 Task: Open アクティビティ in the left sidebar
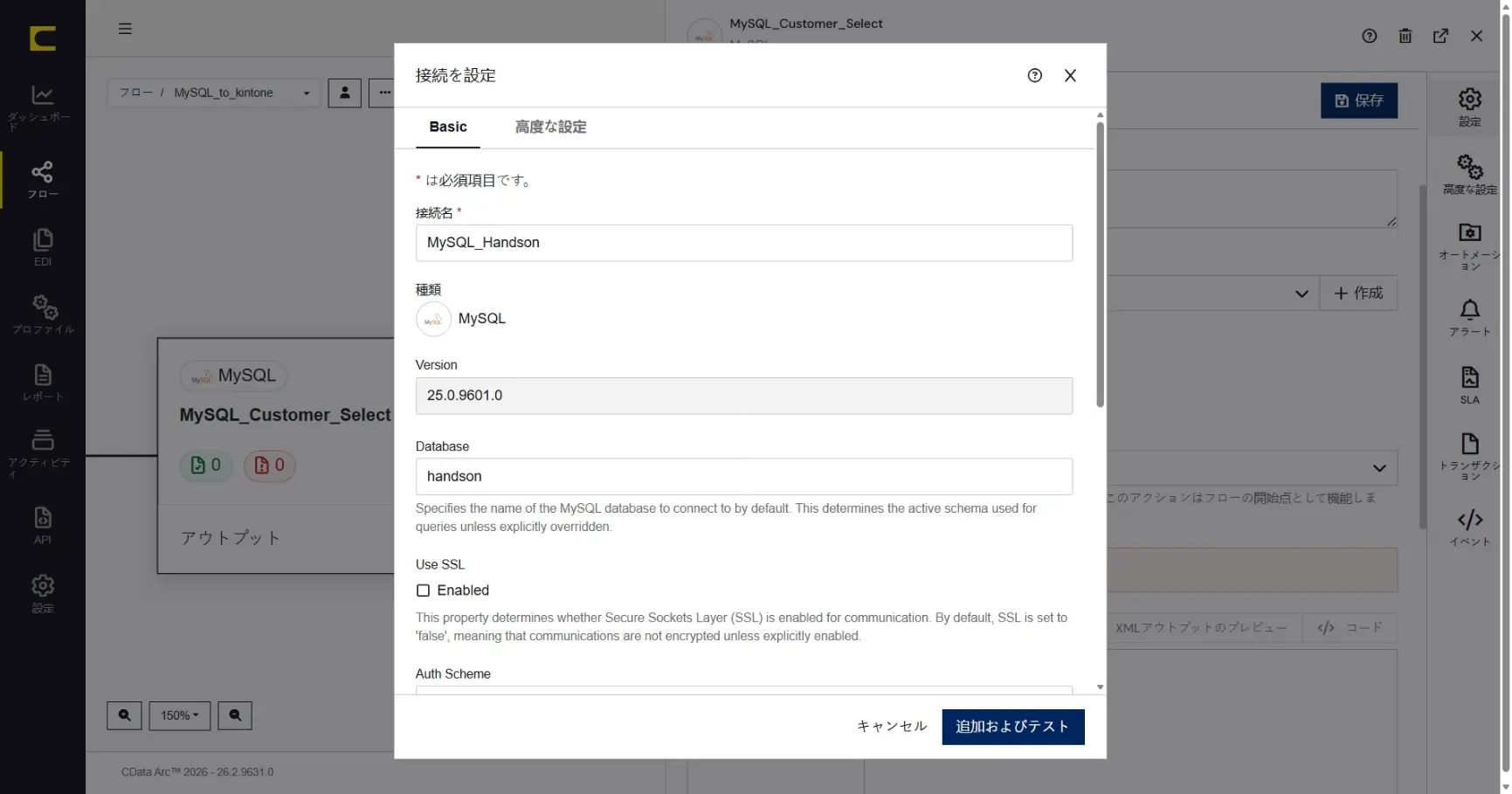[x=42, y=452]
